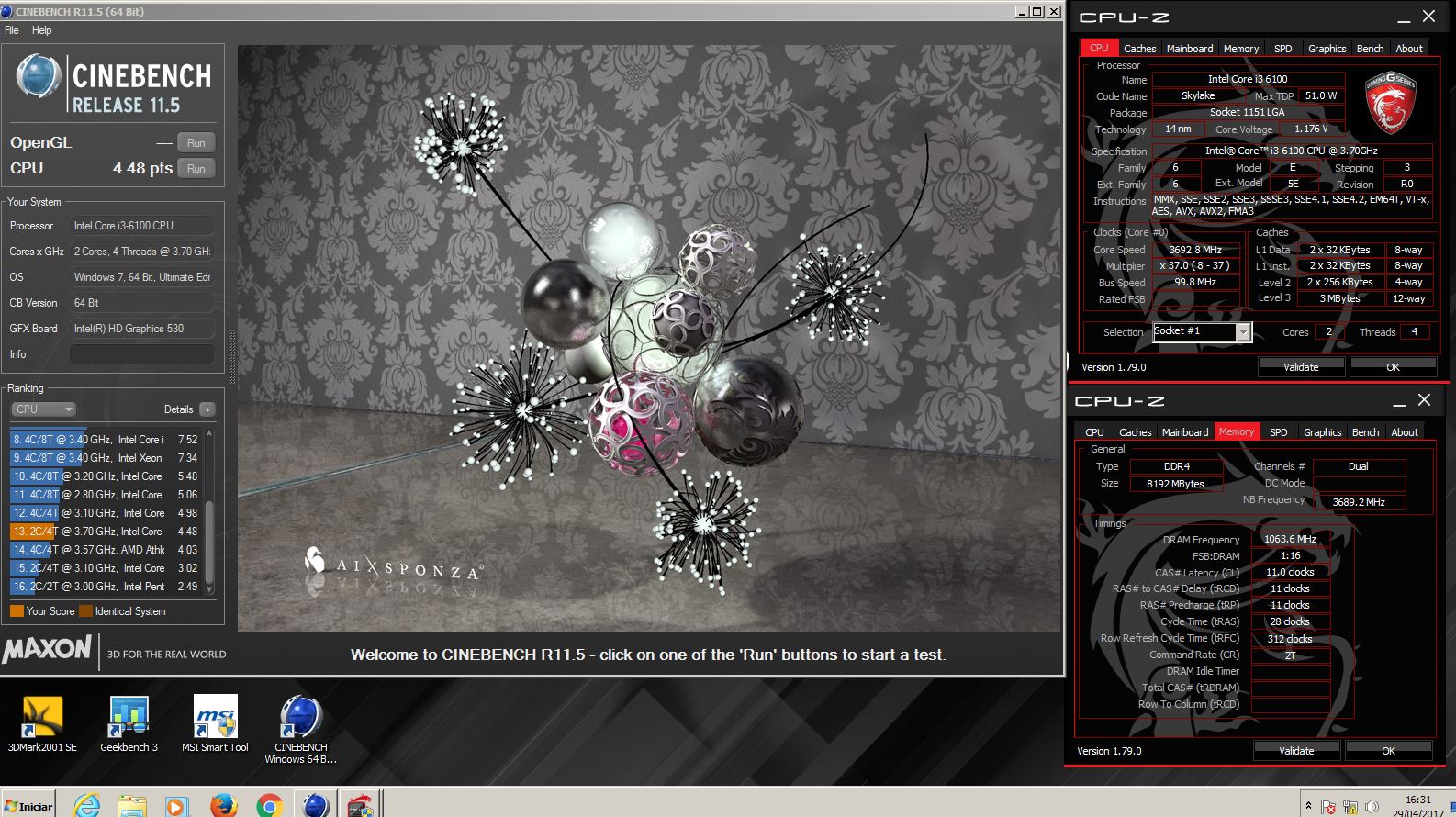Open Firefox from the taskbar
This screenshot has width=1456, height=817.
click(x=223, y=806)
